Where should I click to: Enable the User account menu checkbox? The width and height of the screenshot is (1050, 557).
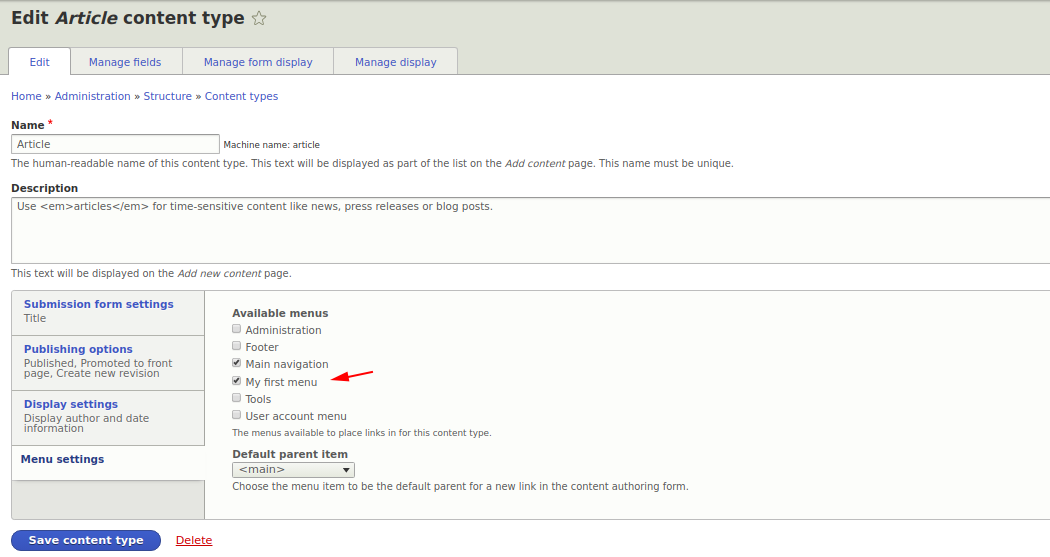click(x=236, y=415)
